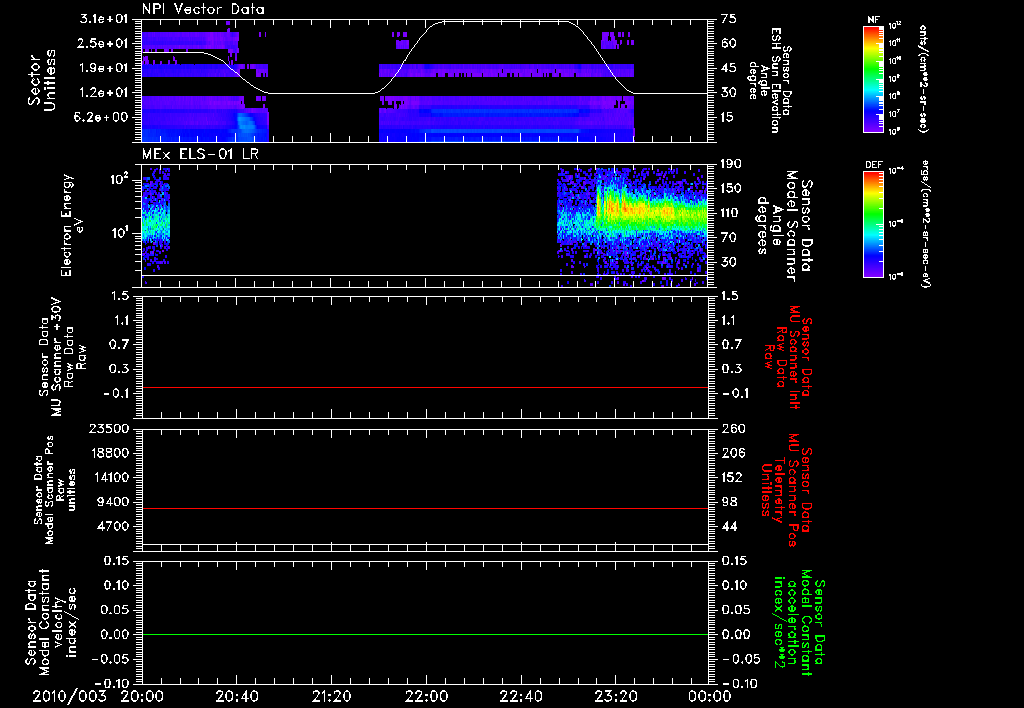Click the 23500 scanner position tick label
The width and height of the screenshot is (1024, 708).
point(110,428)
